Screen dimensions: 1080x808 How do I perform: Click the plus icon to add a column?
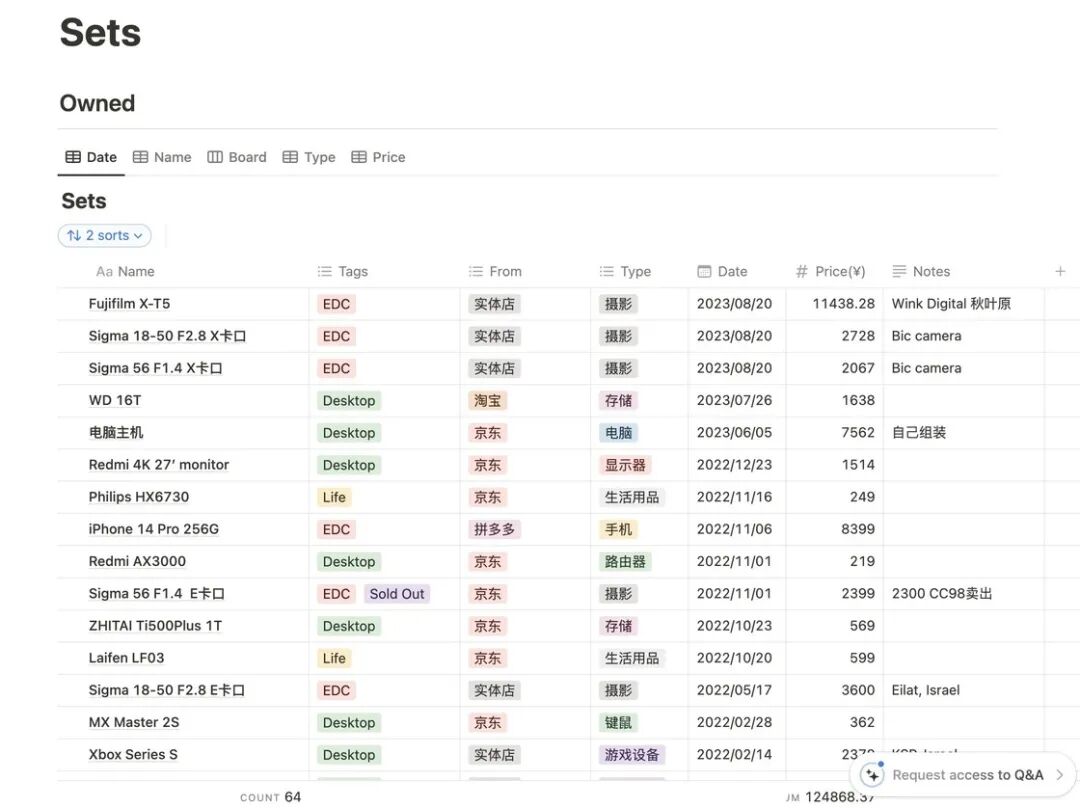[1060, 271]
